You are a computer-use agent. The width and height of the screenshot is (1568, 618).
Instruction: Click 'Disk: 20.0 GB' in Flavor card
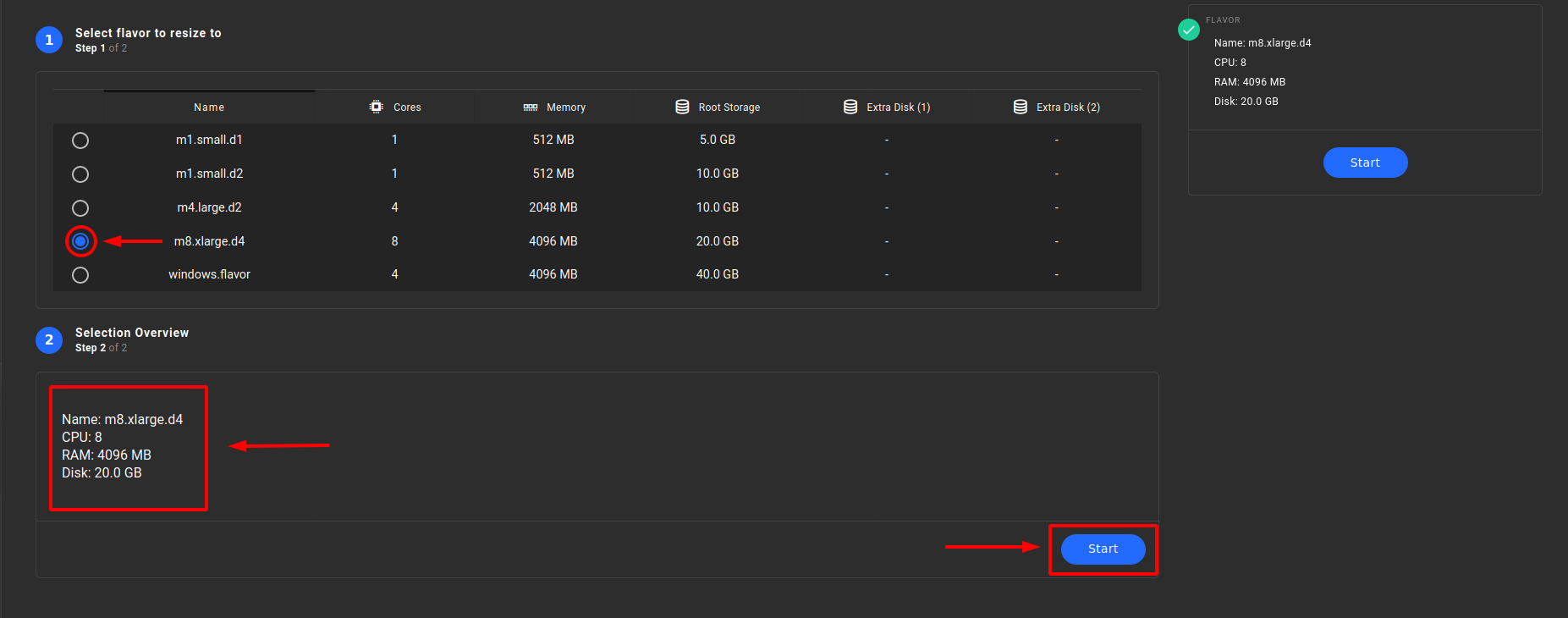[1246, 102]
